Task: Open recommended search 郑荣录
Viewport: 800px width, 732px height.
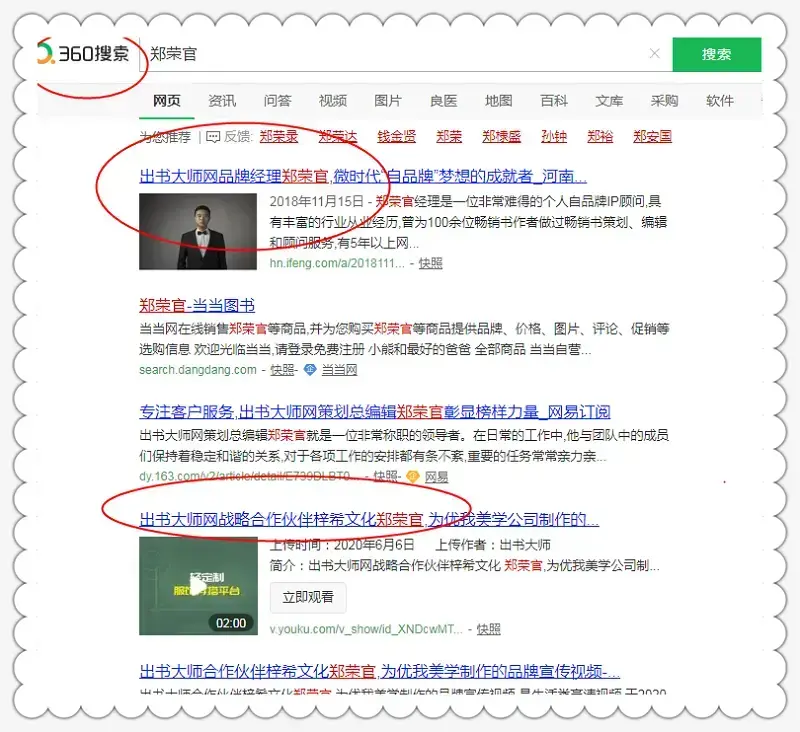Action: (279, 137)
